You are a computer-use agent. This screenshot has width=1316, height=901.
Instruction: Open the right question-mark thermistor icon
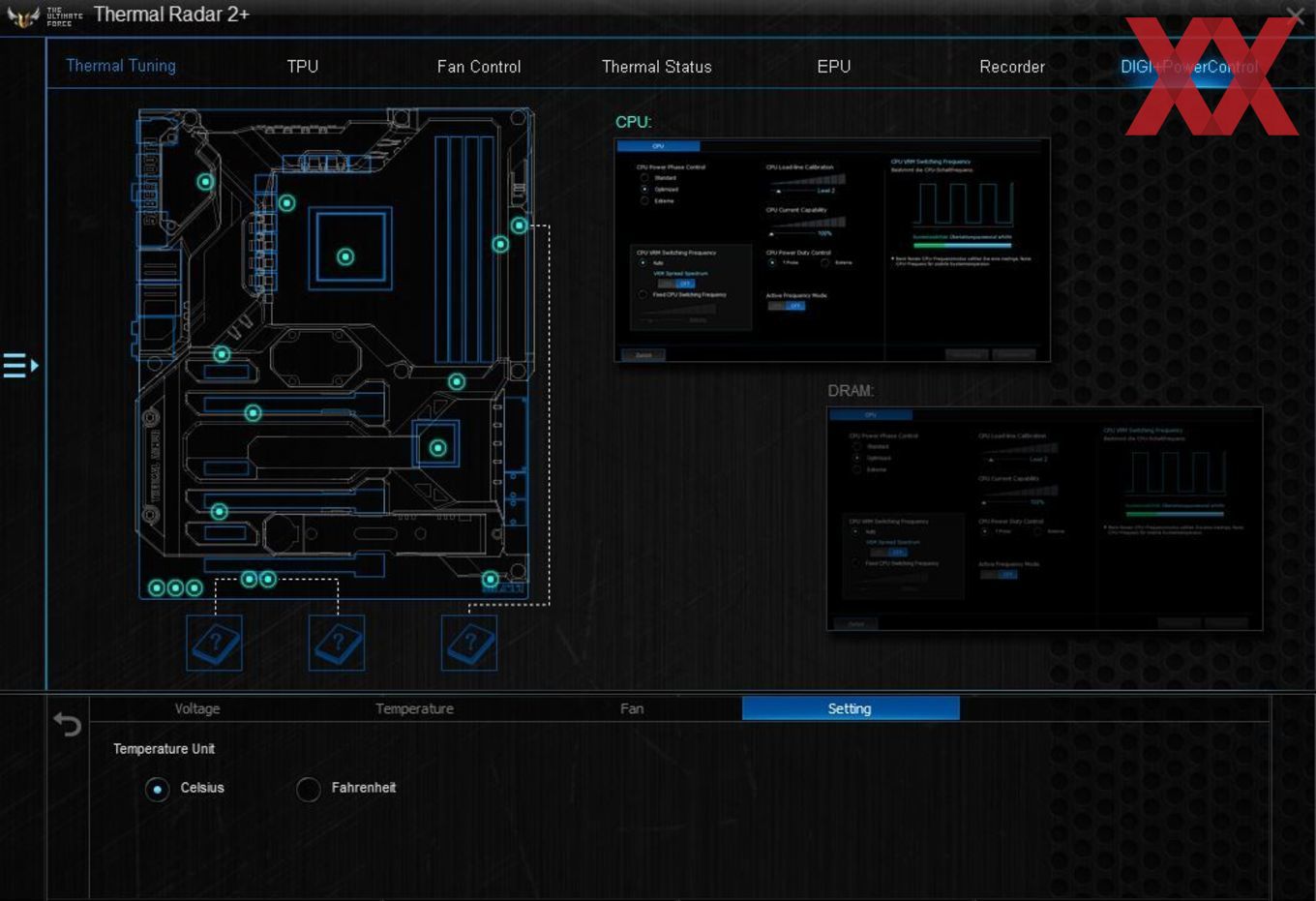click(469, 643)
